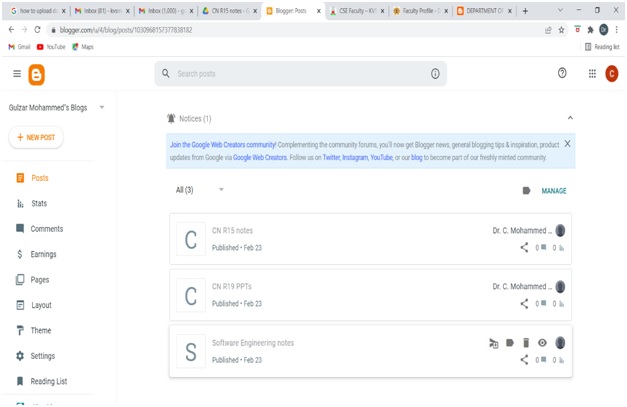The width and height of the screenshot is (627, 407).
Task: Share the CN R19 PPTs post
Action: click(x=524, y=303)
